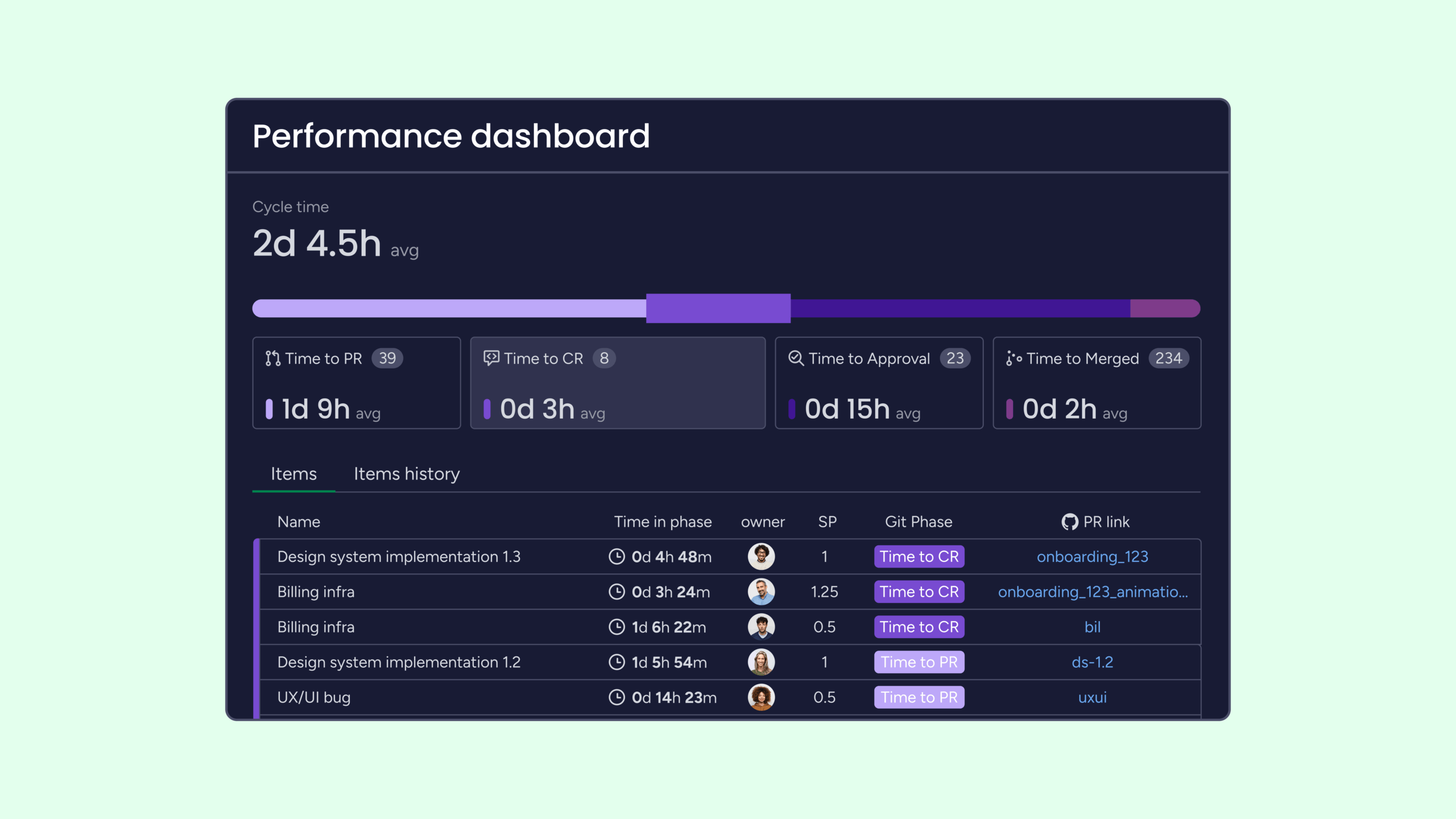The height and width of the screenshot is (819, 1456).
Task: Click the GitHub icon beside PR link header
Action: [1069, 522]
